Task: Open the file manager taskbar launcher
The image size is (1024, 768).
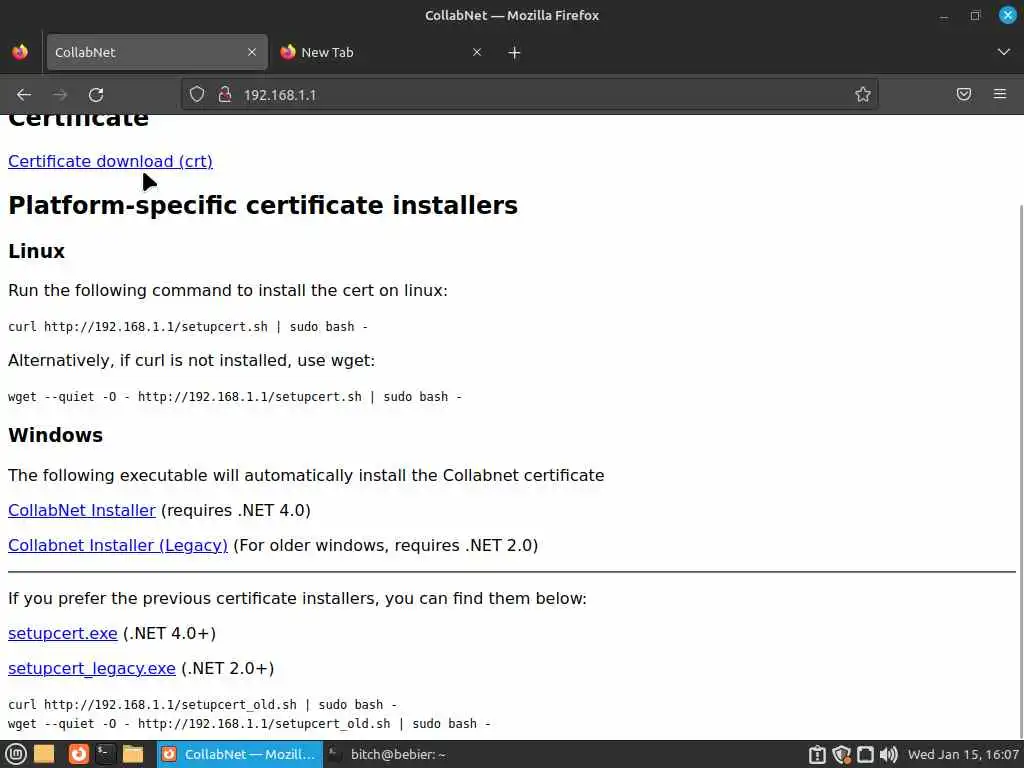Action: [x=133, y=754]
